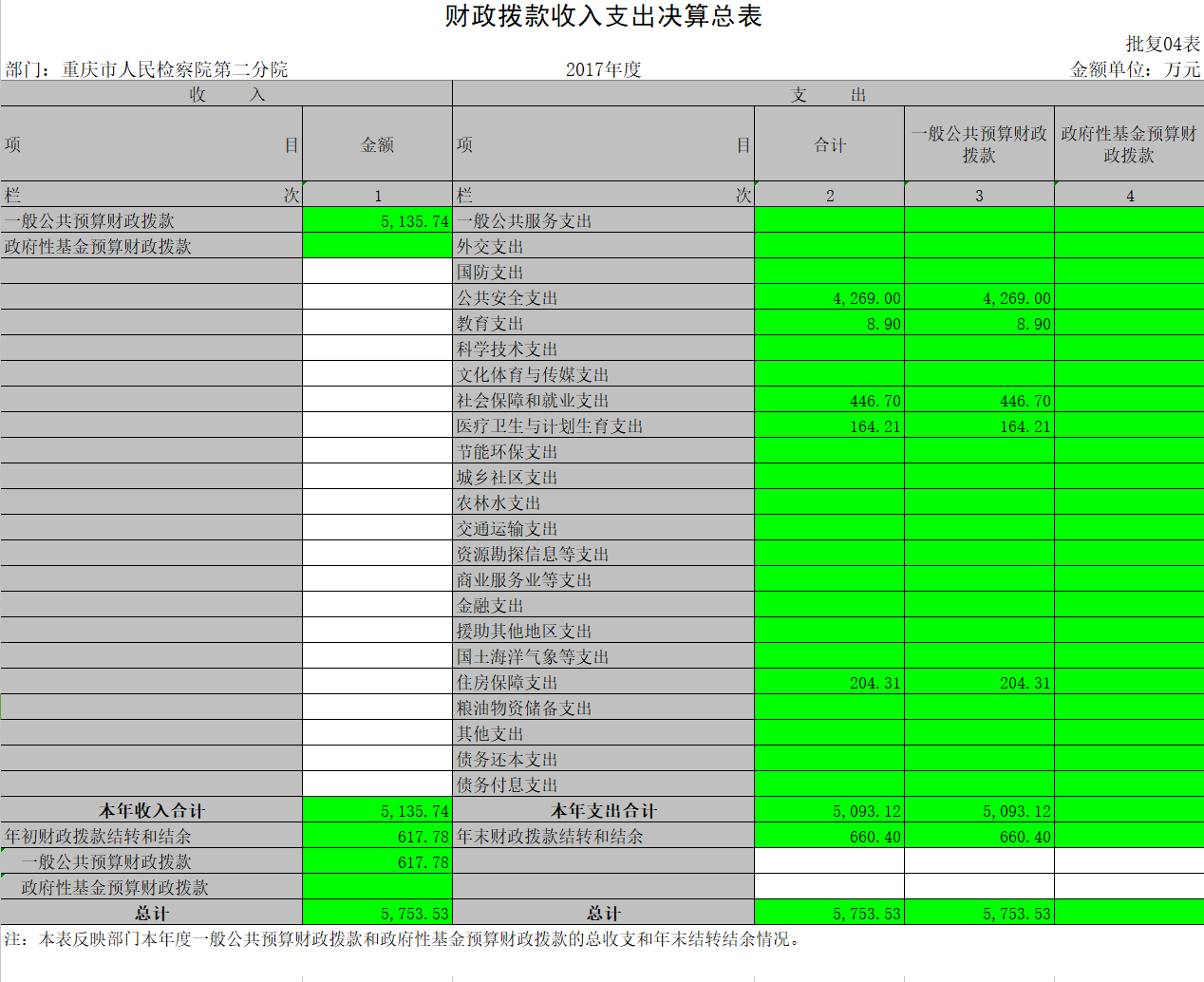Click the title 财政拨款收入支出决算总表
The image size is (1204, 982).
(603, 16)
